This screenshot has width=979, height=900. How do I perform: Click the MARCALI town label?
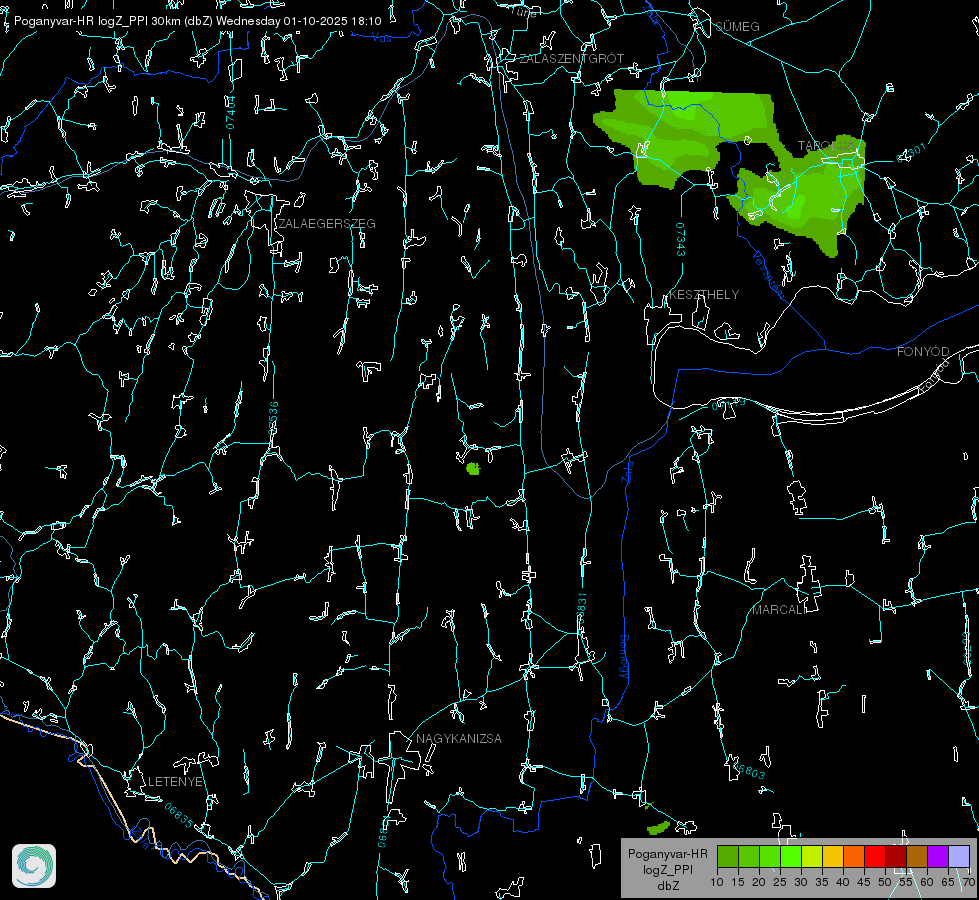click(x=779, y=610)
